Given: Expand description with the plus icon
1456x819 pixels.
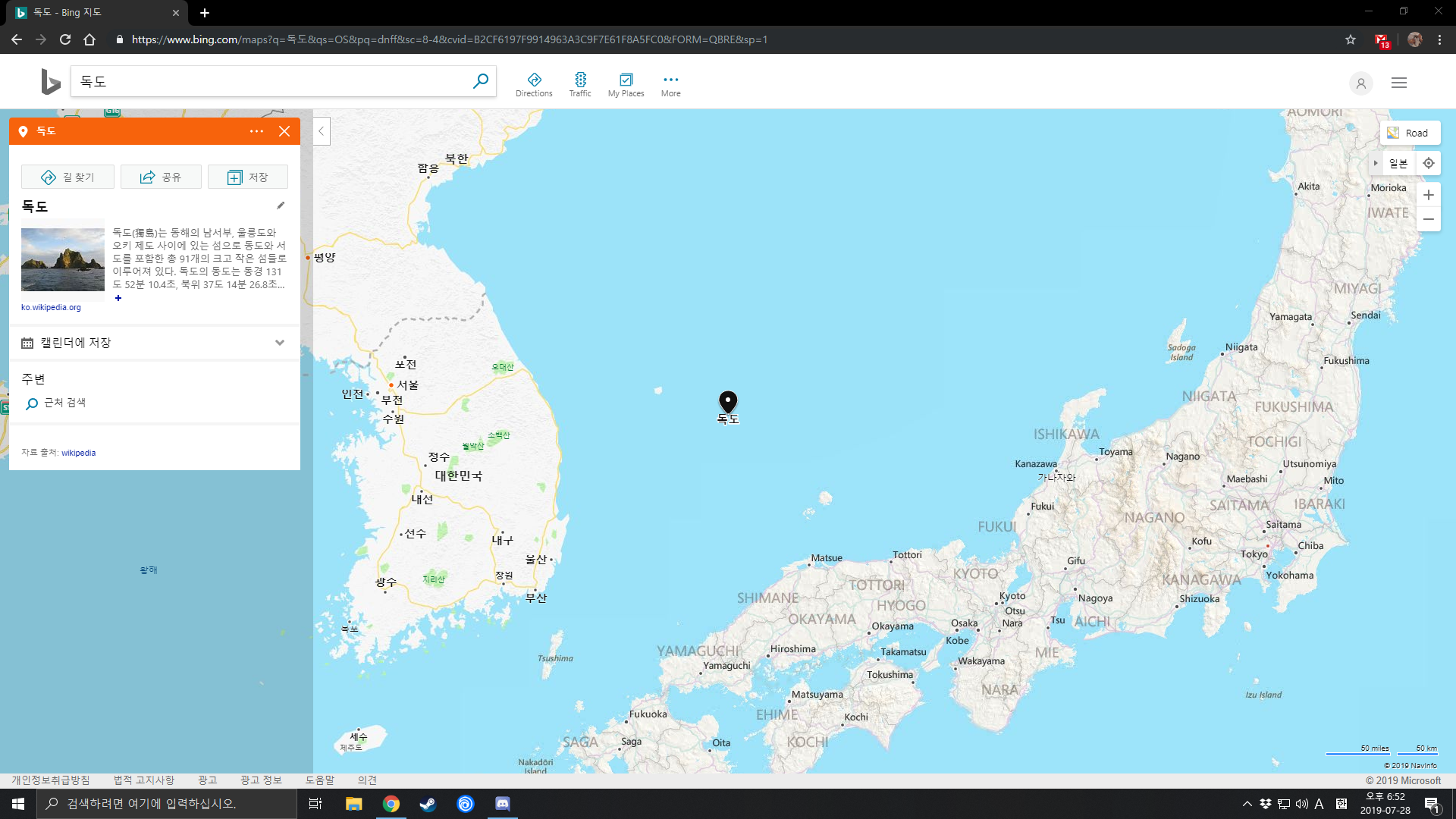Looking at the screenshot, I should (x=118, y=298).
